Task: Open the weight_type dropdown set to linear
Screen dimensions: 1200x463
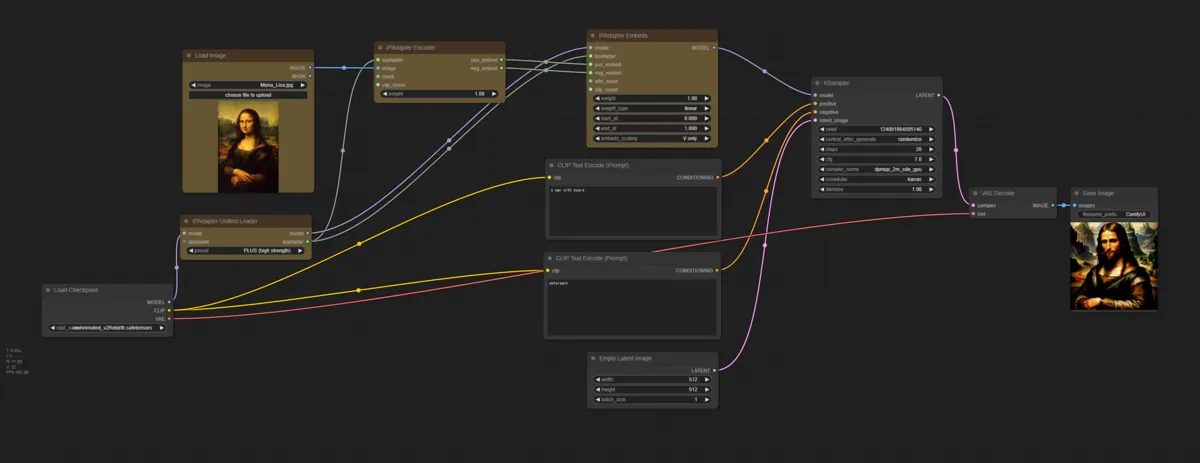Action: tap(652, 108)
